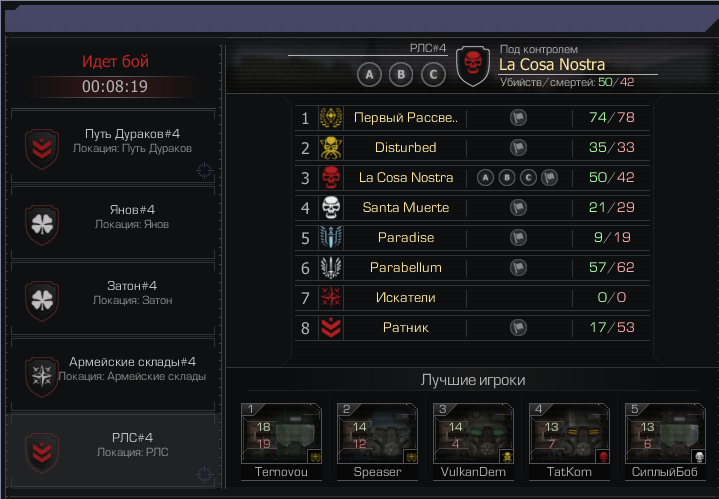The image size is (719, 499).
Task: Open top player Ternovou portrait
Action: tap(281, 434)
